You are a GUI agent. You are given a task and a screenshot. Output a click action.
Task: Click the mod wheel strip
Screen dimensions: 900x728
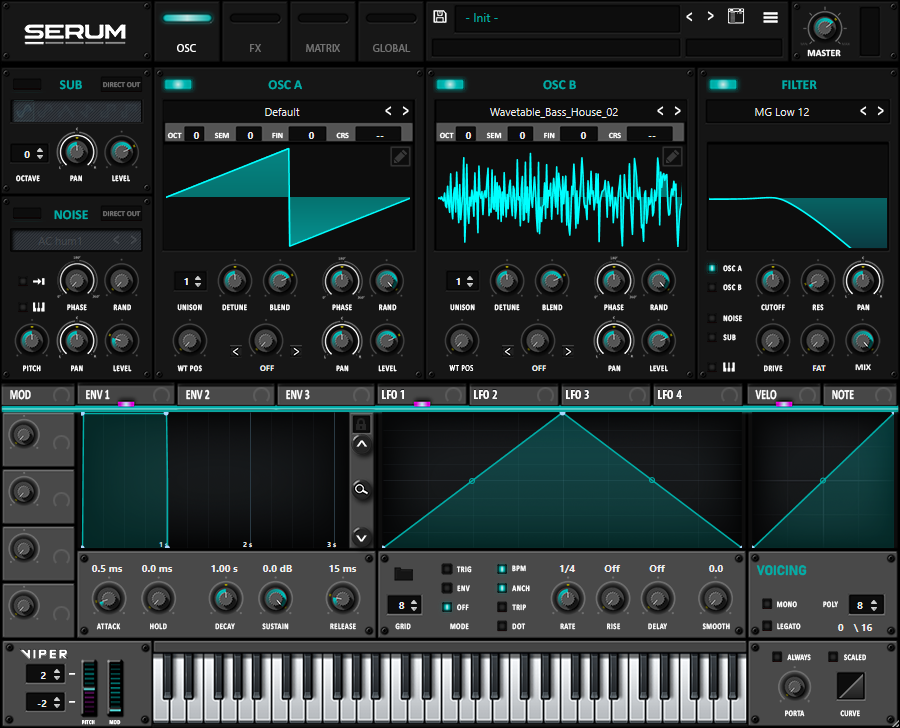115,688
